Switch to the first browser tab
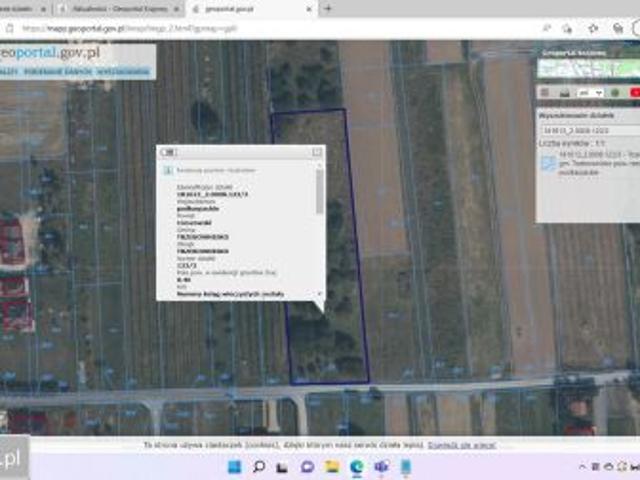 coord(28,8)
